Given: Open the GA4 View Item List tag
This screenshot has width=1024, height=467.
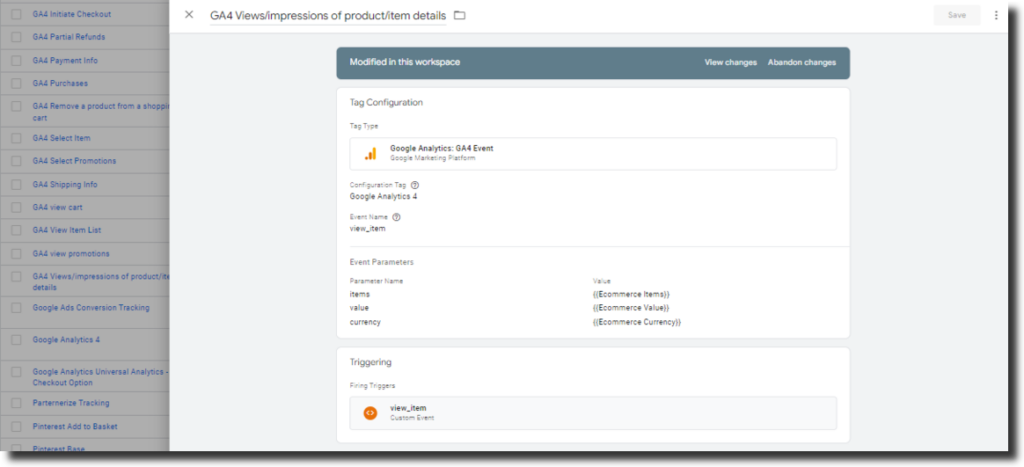Looking at the screenshot, I should pyautogui.click(x=67, y=230).
